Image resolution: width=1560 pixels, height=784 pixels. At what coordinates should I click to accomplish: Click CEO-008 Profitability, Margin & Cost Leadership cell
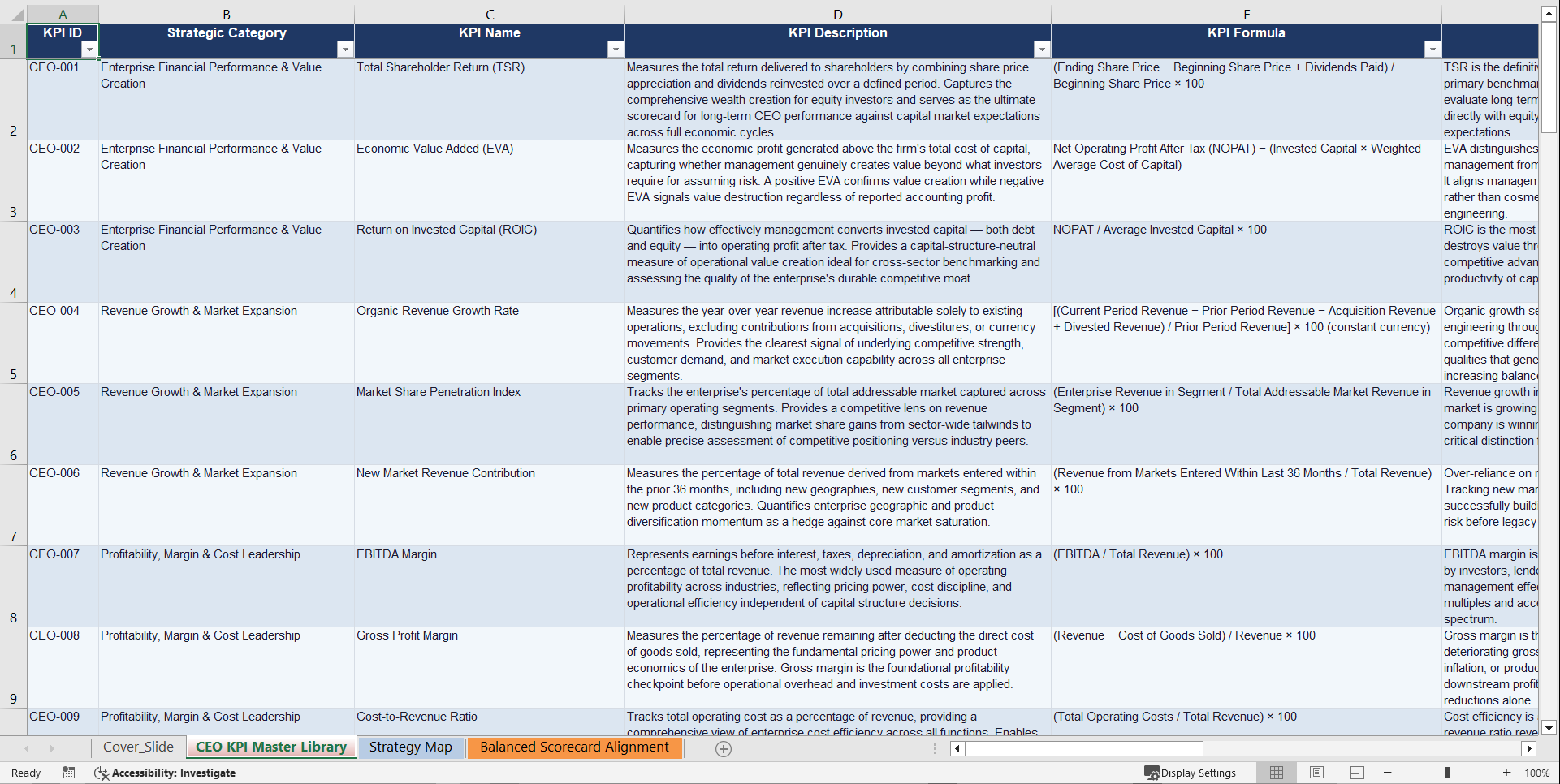227,667
